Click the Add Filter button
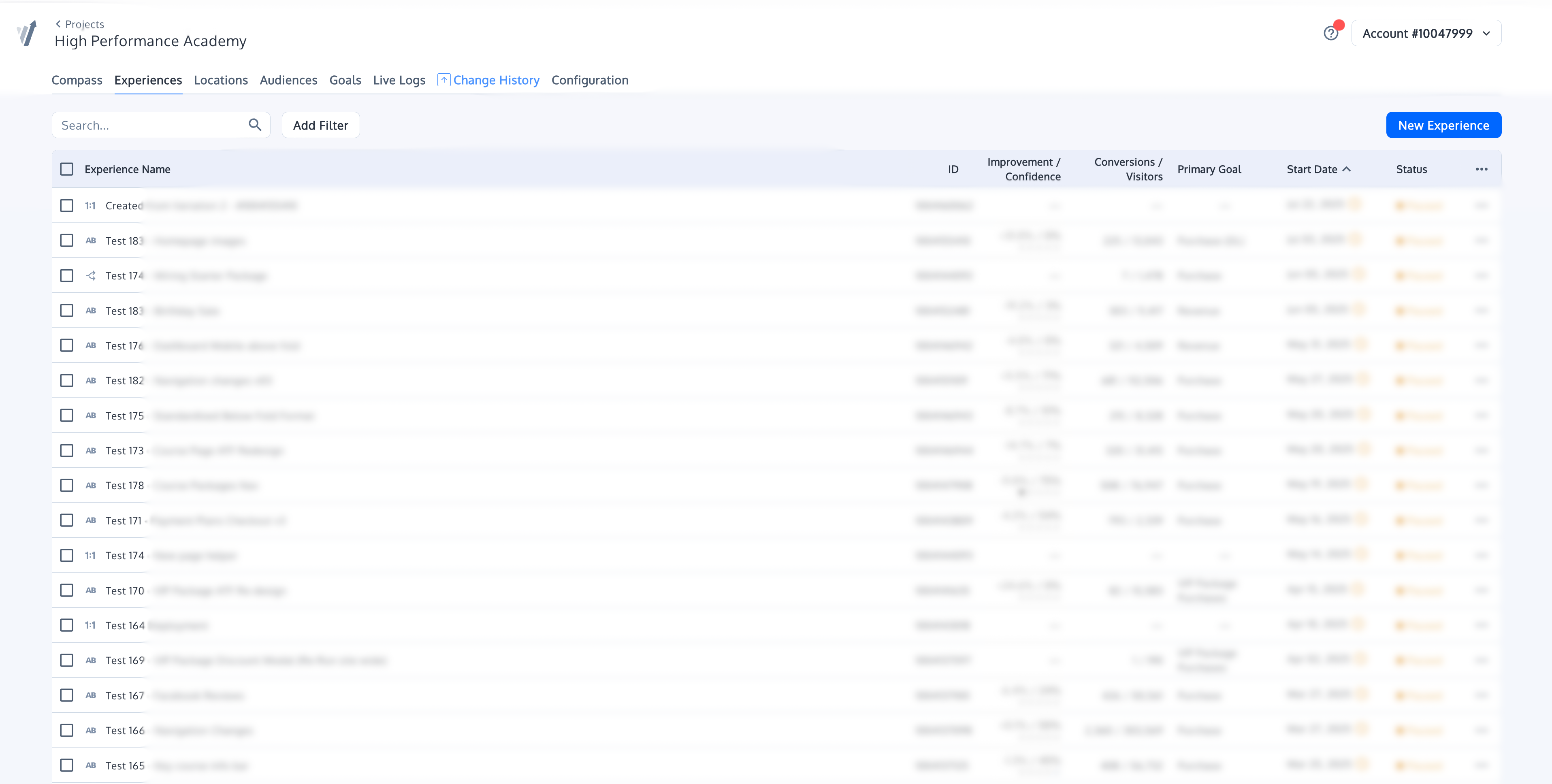This screenshot has width=1552, height=784. (320, 126)
